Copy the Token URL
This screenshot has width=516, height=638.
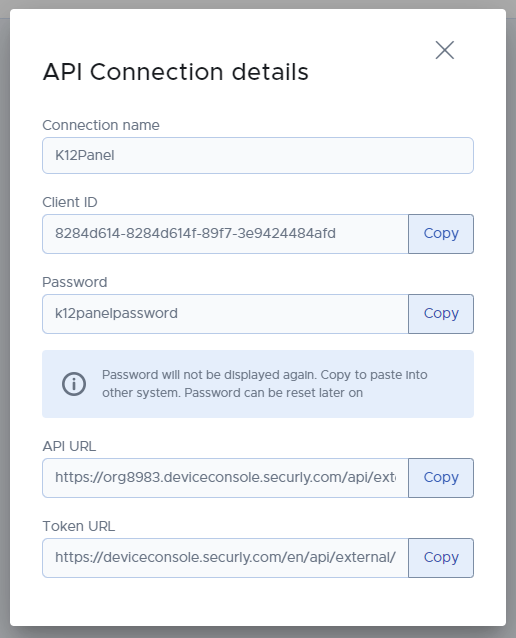tap(441, 558)
